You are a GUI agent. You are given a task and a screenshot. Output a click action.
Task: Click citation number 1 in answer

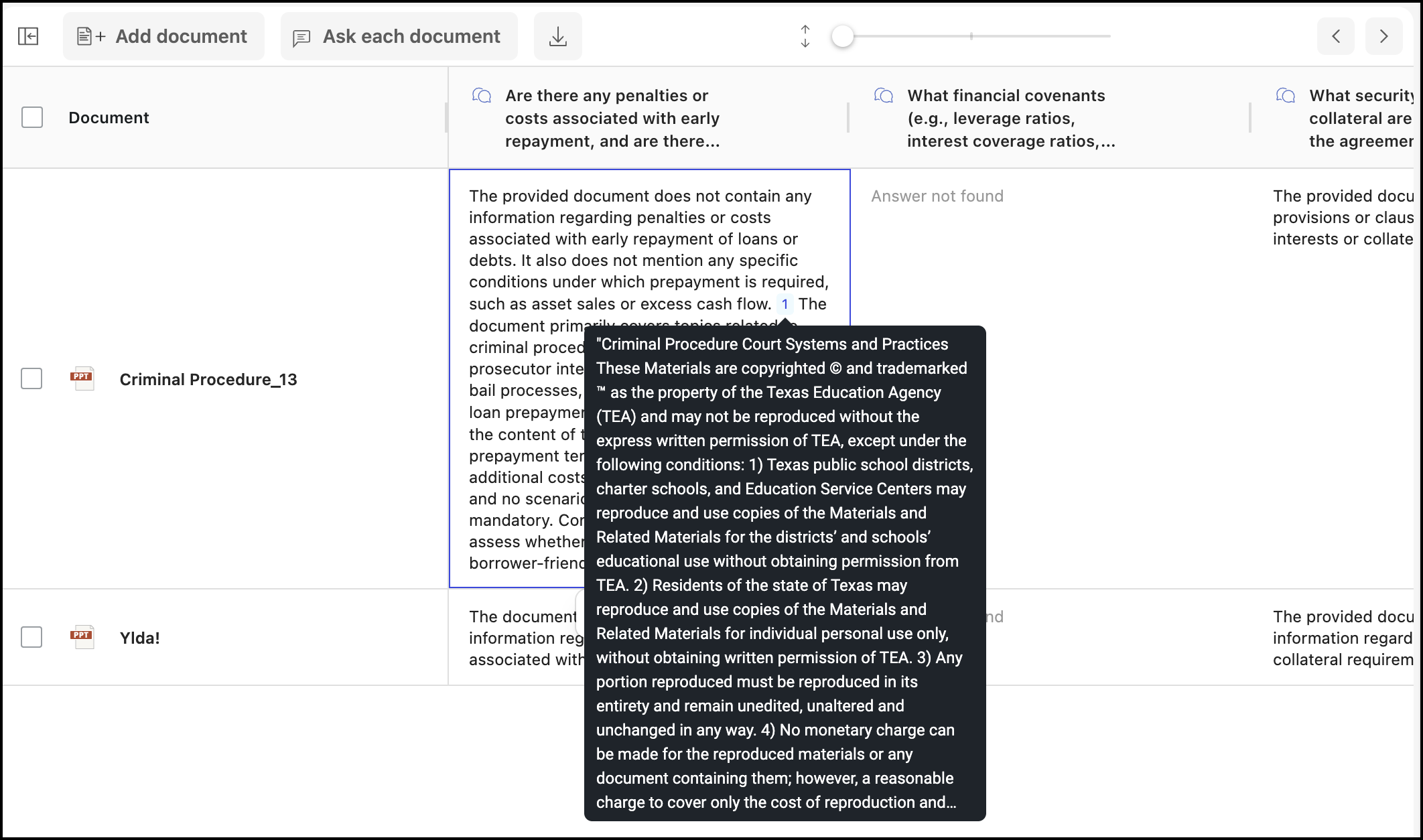[785, 304]
